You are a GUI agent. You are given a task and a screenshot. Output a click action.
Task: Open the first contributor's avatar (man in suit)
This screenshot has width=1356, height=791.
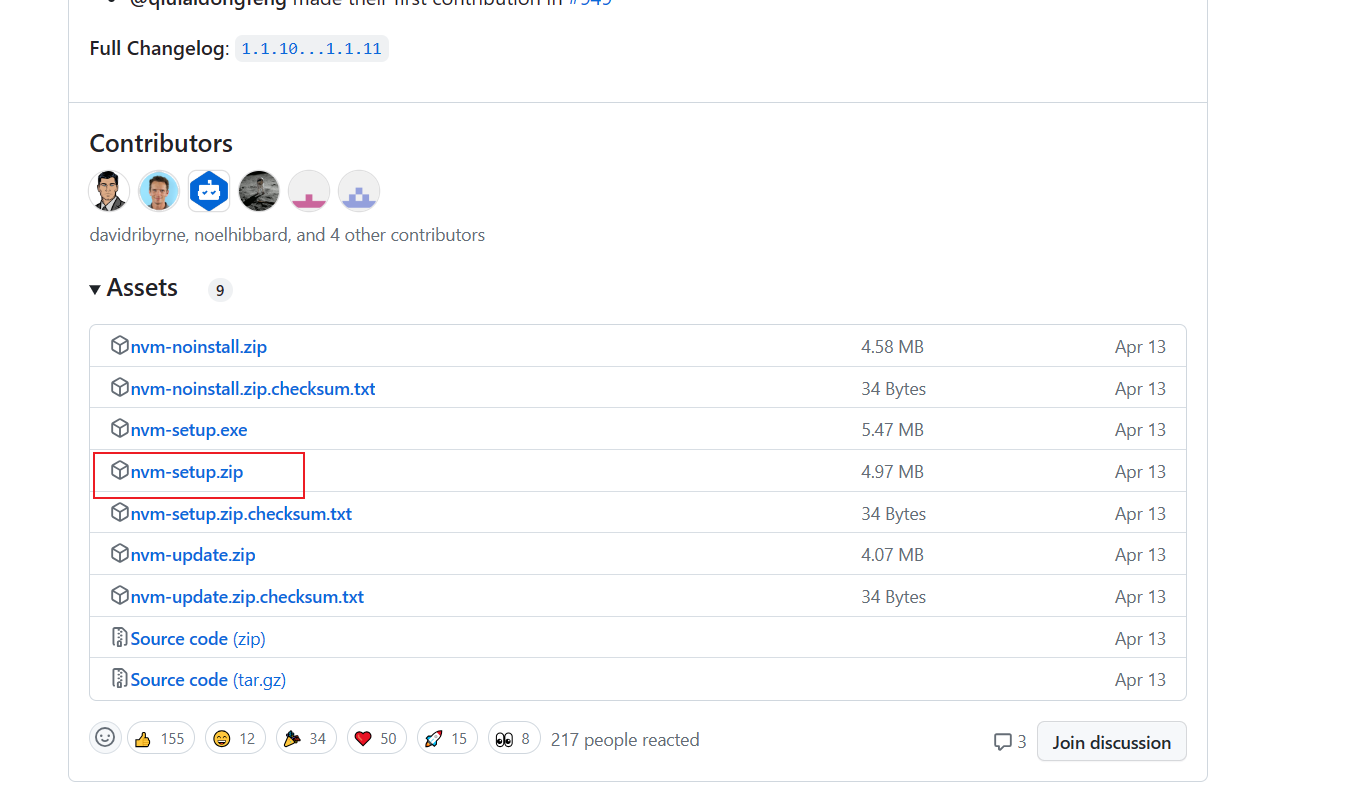click(110, 191)
